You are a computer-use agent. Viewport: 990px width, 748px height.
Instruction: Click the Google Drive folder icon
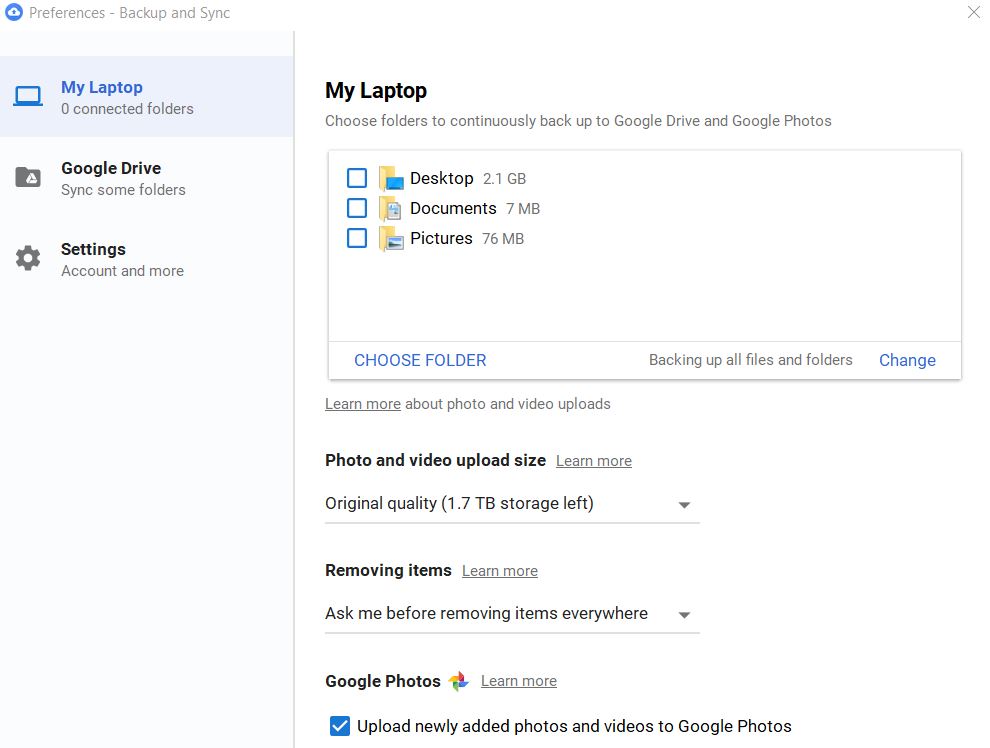click(28, 178)
